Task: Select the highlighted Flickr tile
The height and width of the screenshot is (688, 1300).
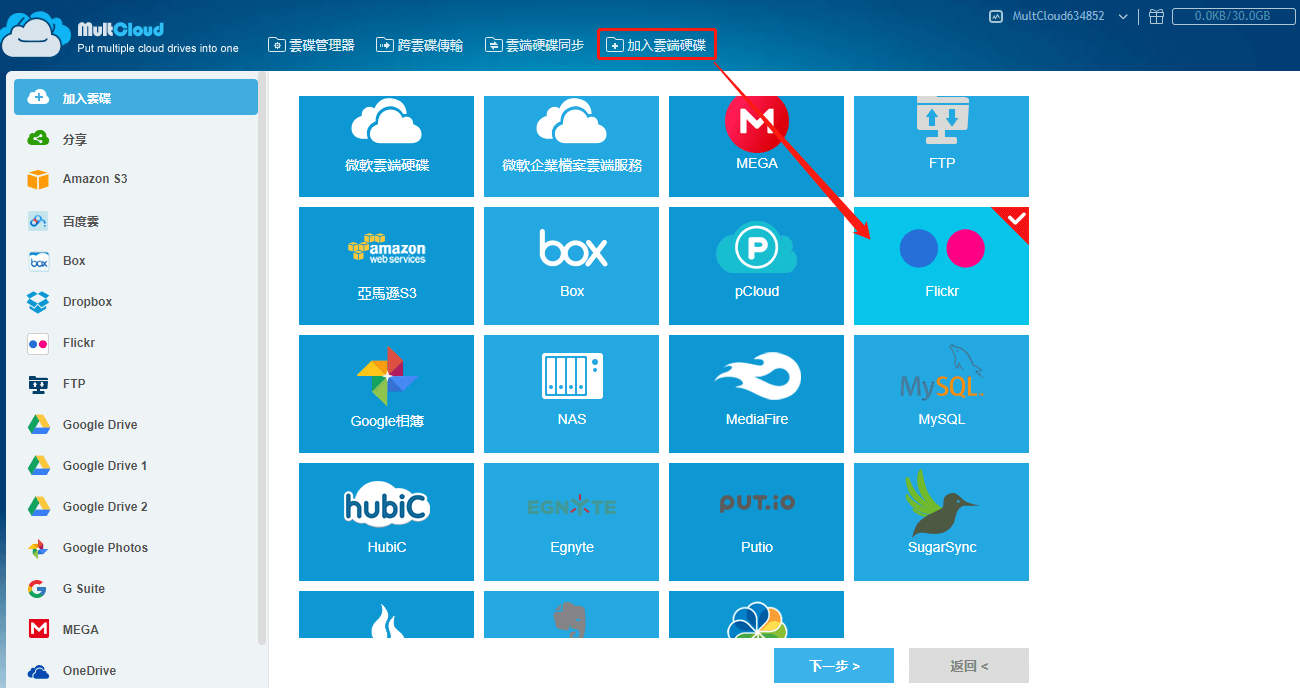Action: point(941,266)
